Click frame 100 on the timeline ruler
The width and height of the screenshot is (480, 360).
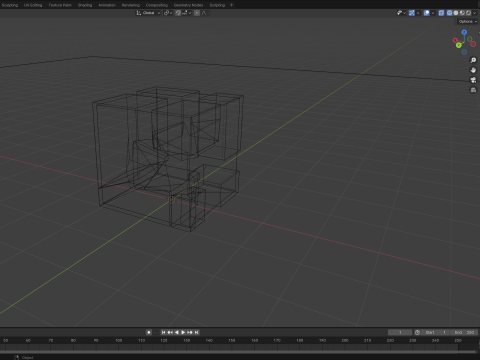[118, 340]
